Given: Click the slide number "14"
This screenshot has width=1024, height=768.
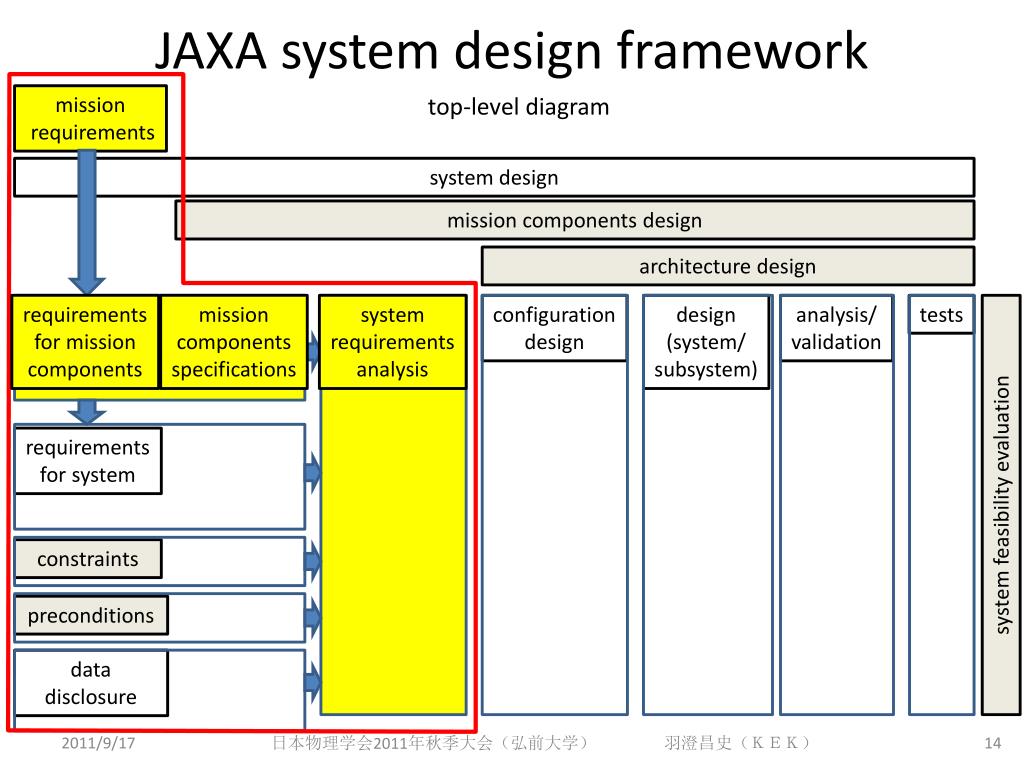Looking at the screenshot, I should [x=993, y=743].
